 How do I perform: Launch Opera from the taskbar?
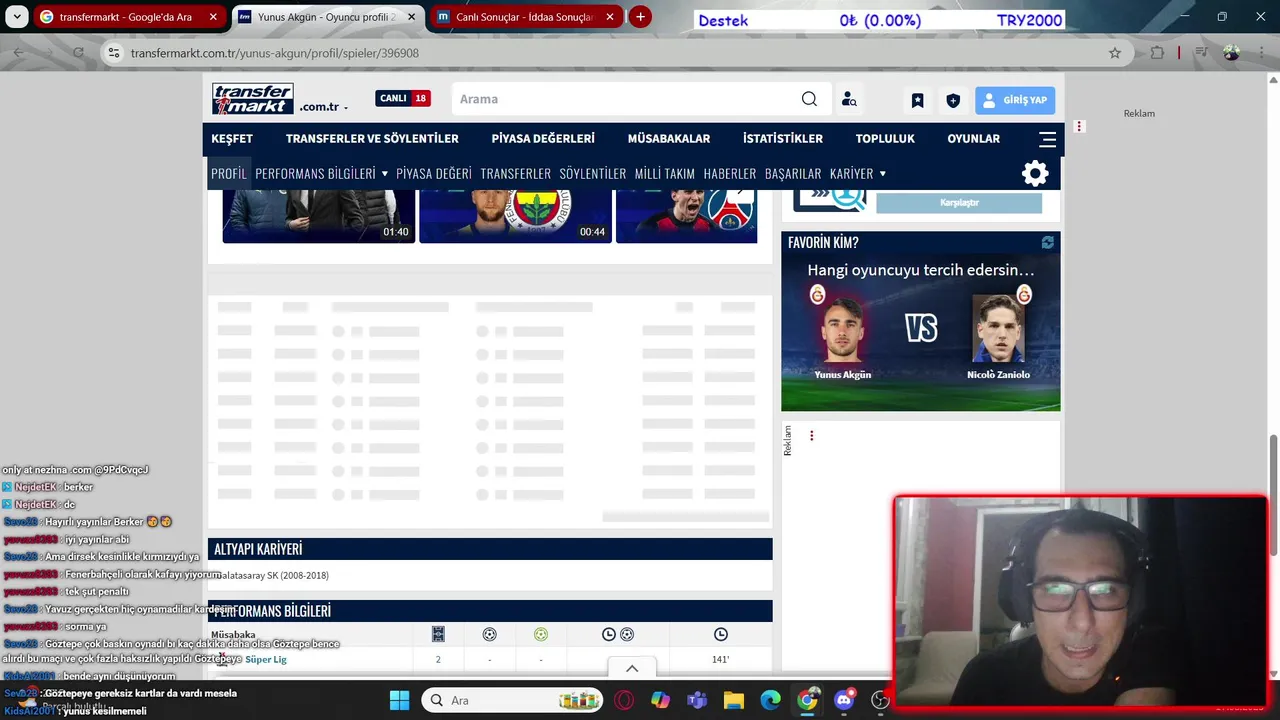(x=625, y=700)
